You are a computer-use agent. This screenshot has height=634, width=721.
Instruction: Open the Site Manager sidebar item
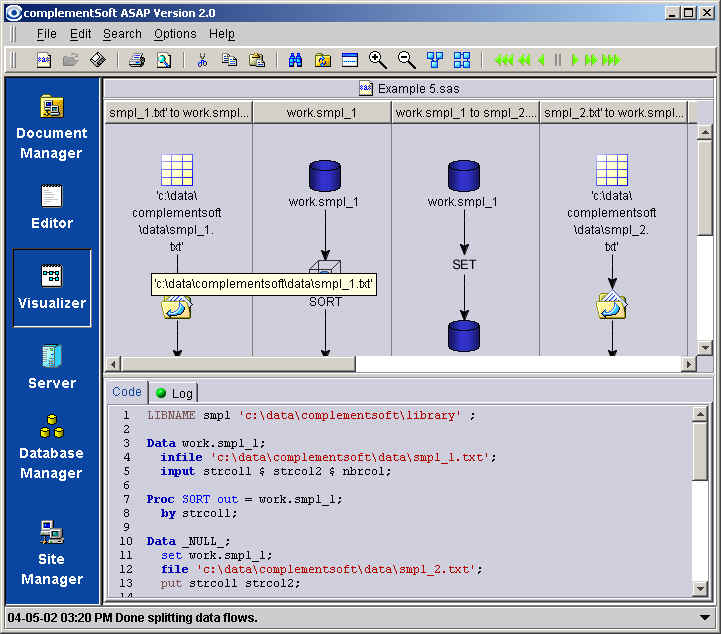pos(52,553)
